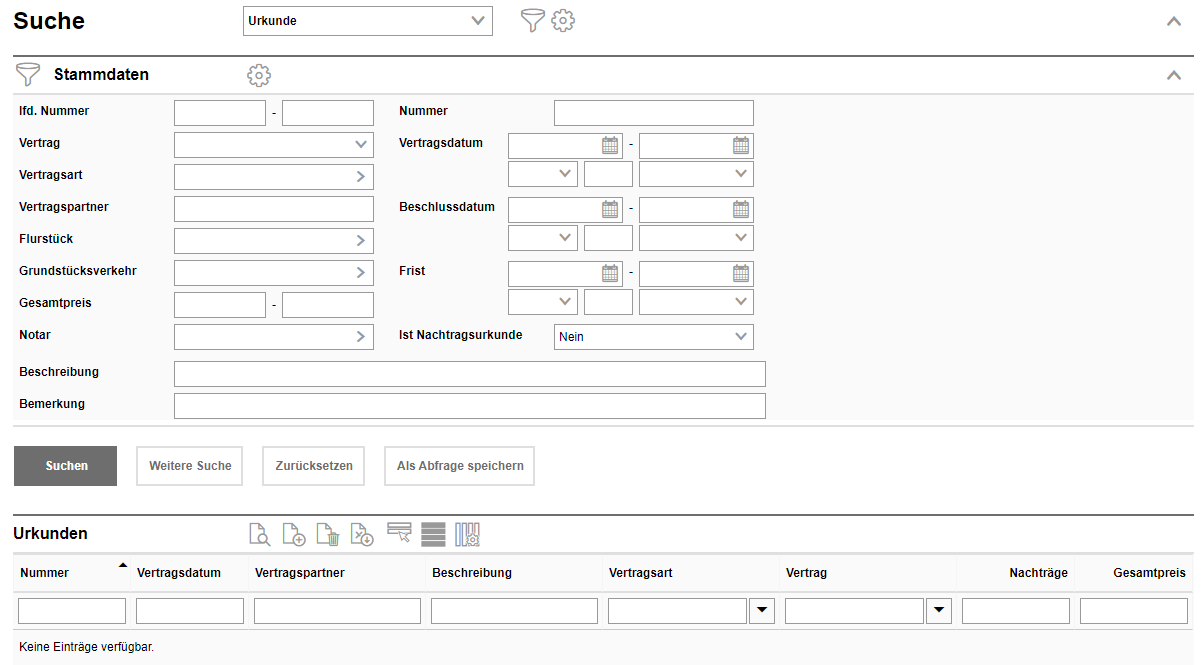
Task: Sort table by the Nummer column header
Action: (45, 573)
